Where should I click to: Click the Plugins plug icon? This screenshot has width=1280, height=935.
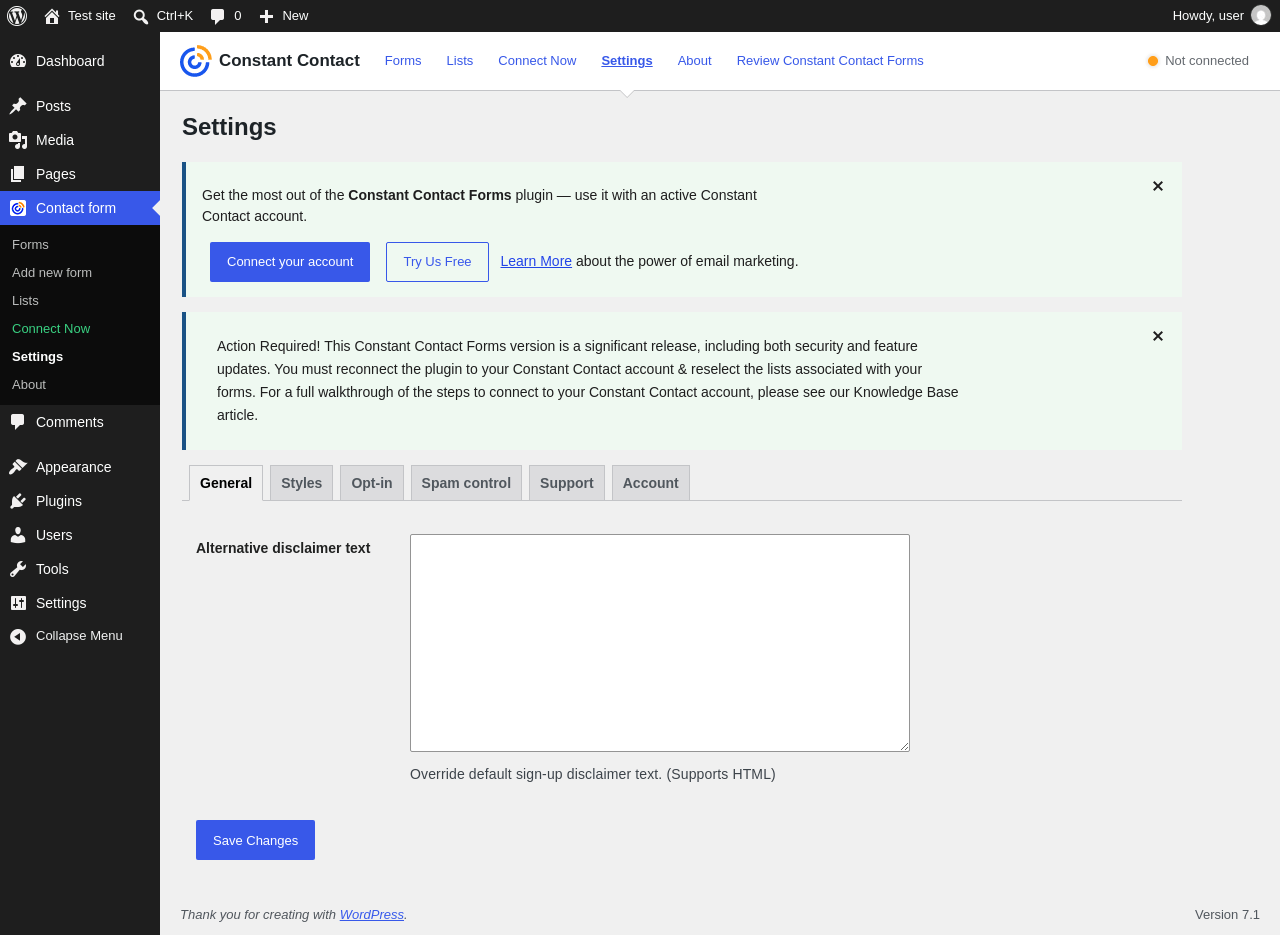pyautogui.click(x=18, y=501)
